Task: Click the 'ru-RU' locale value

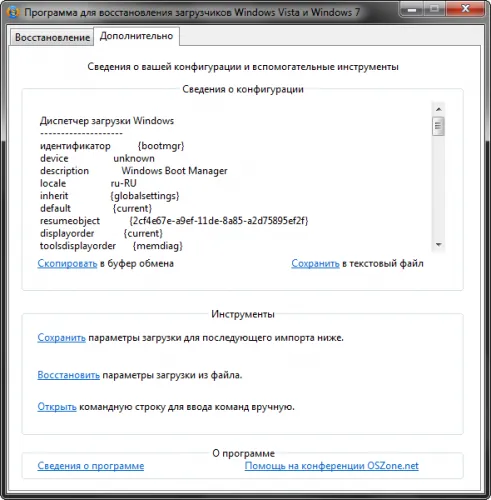Action: (124, 183)
